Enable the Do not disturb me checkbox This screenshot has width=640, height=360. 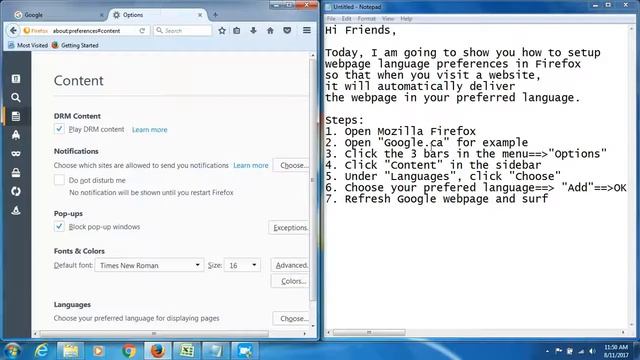[x=59, y=180]
